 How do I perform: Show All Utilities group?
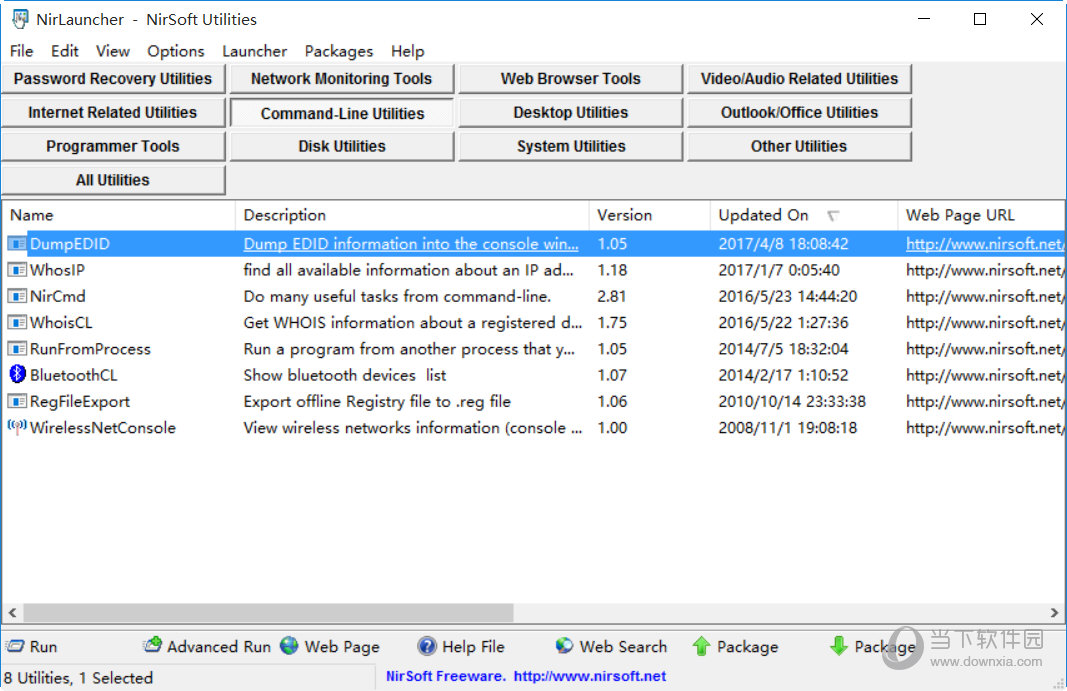pos(113,180)
